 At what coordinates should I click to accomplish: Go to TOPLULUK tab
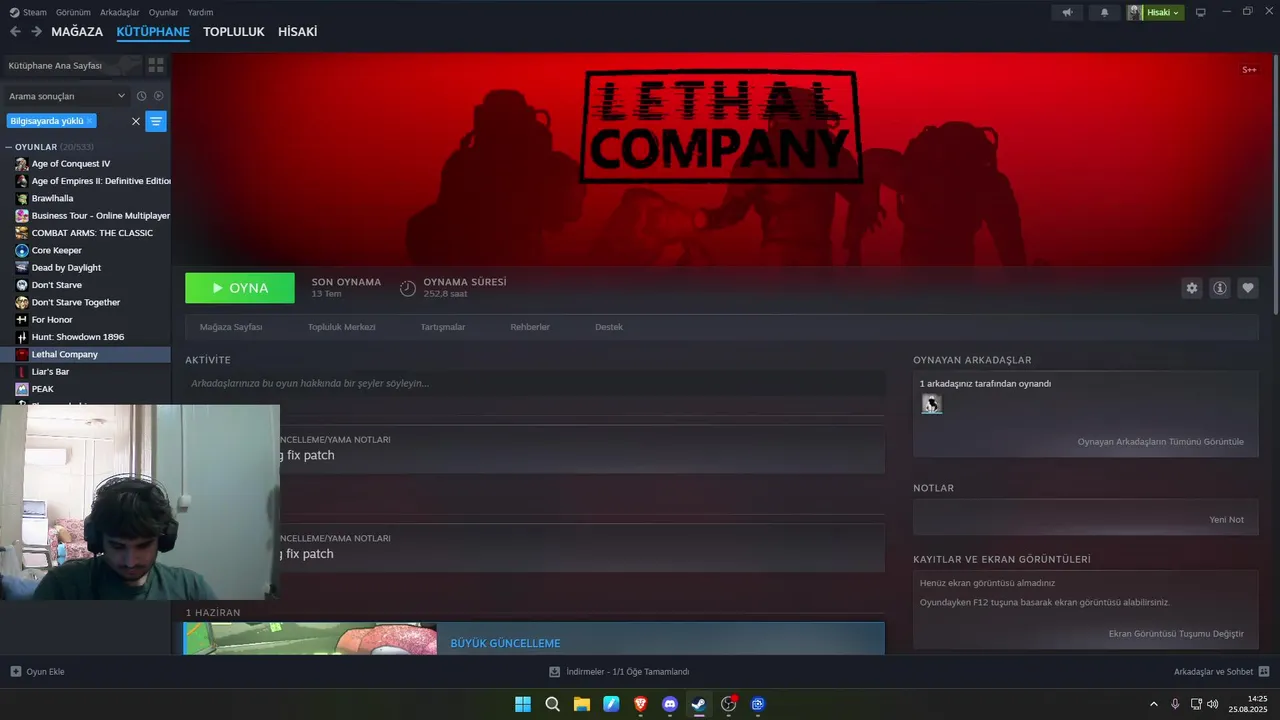click(233, 32)
